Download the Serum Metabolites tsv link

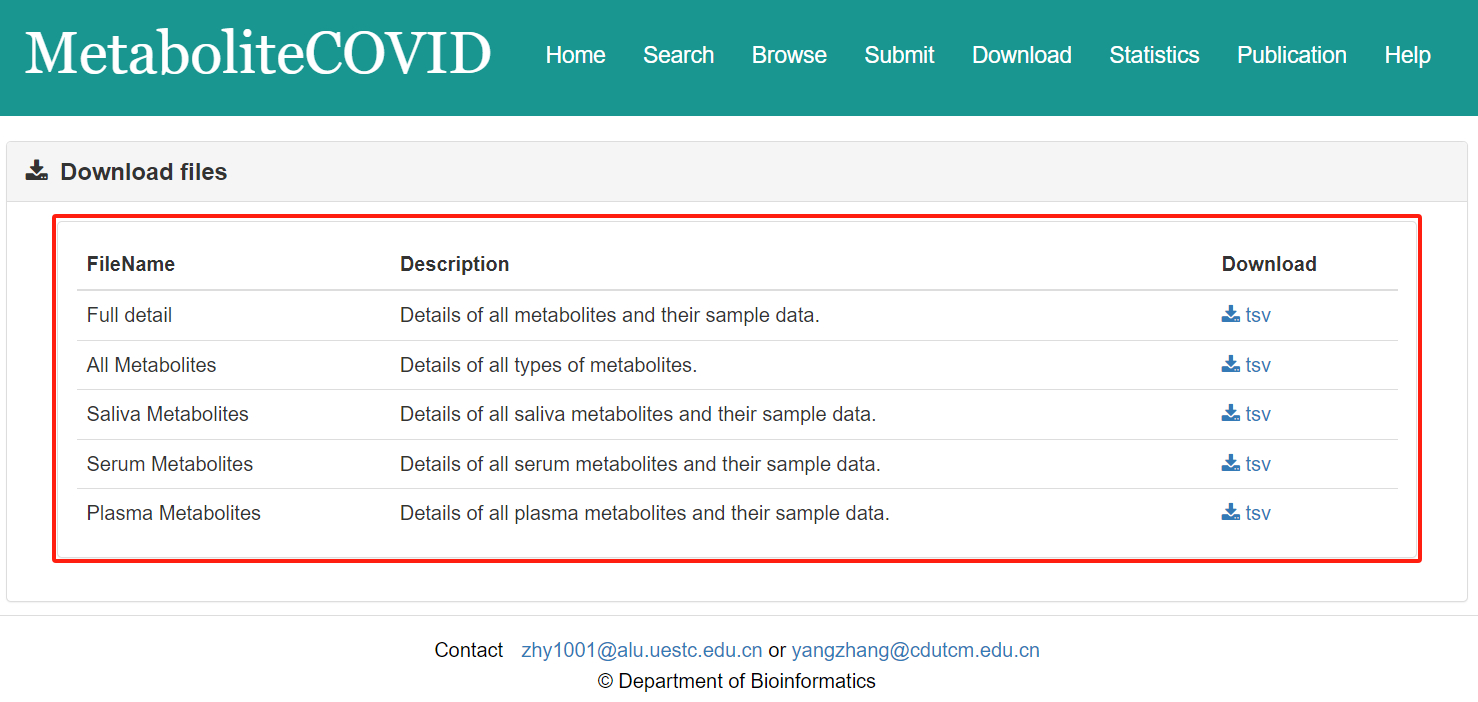pyautogui.click(x=1258, y=464)
